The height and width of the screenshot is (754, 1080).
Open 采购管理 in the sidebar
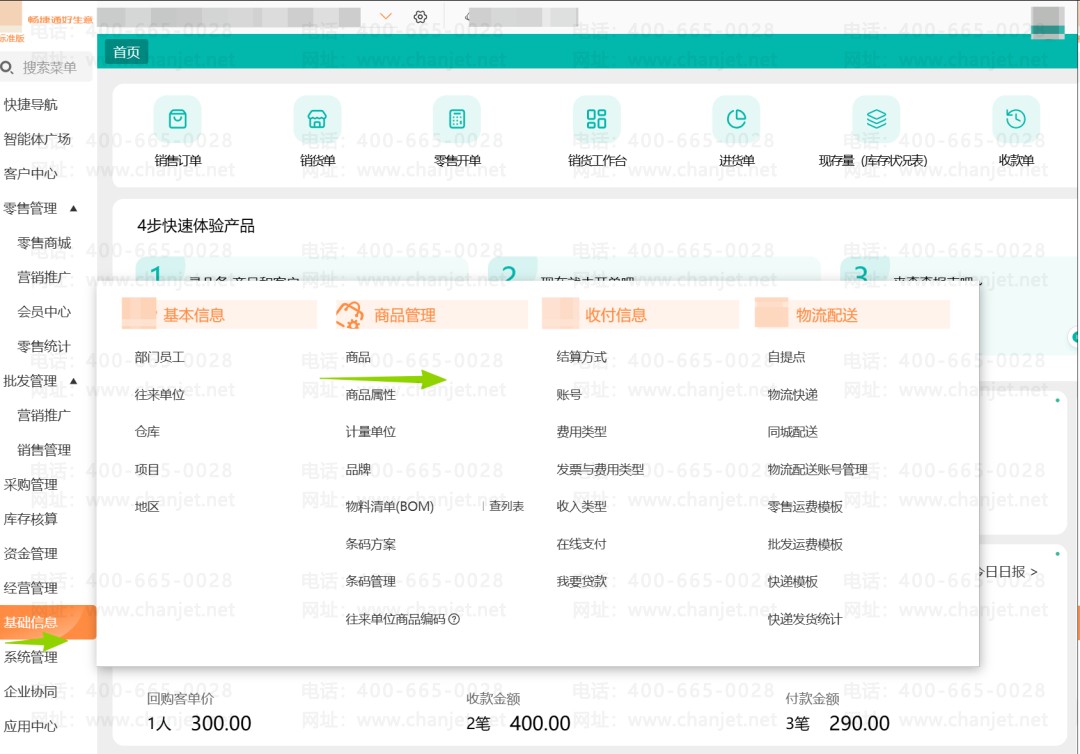30,485
